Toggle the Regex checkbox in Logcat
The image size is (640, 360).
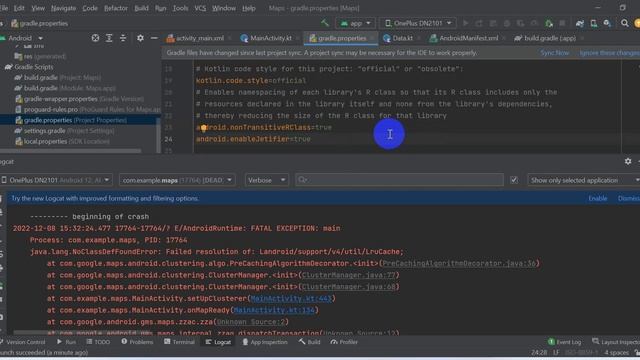(514, 180)
